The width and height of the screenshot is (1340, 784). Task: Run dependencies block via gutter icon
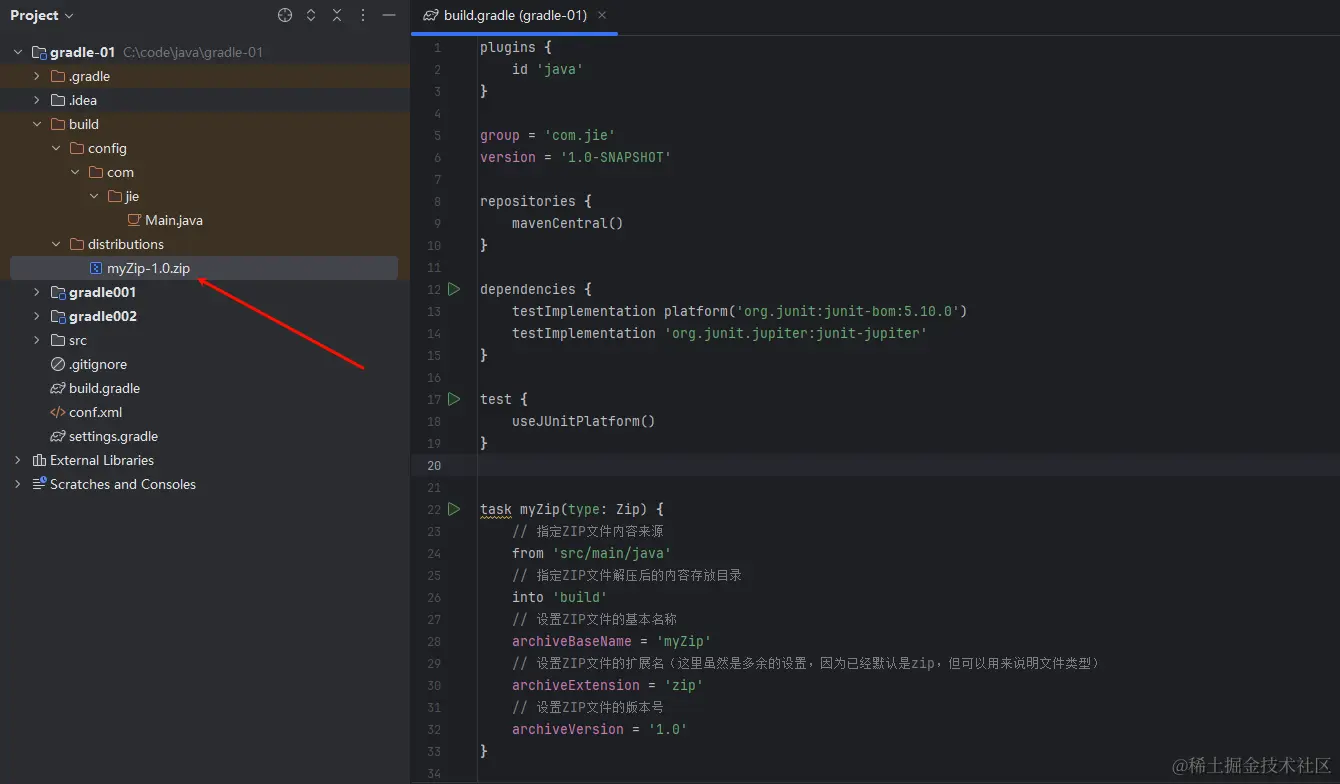(x=454, y=289)
